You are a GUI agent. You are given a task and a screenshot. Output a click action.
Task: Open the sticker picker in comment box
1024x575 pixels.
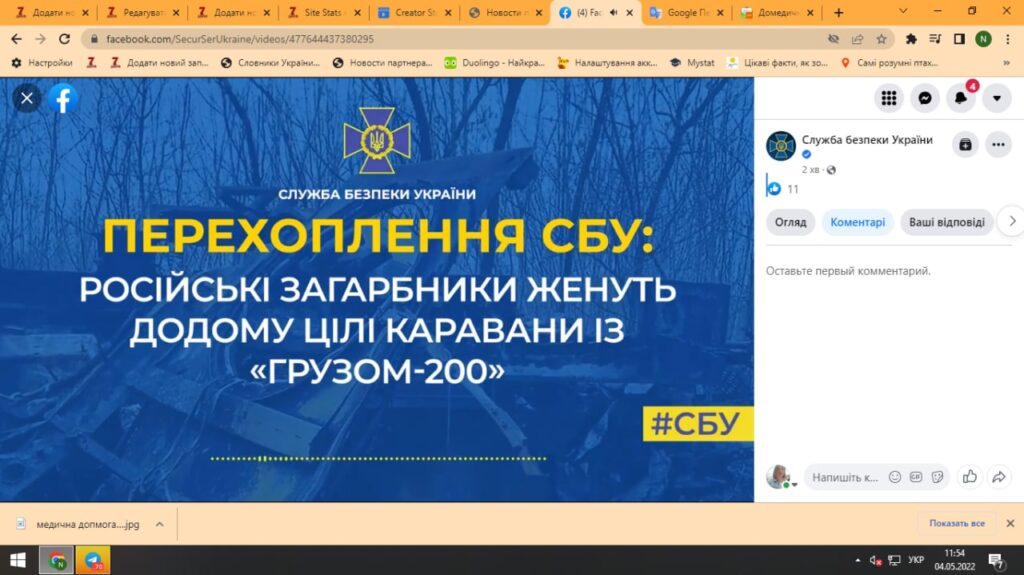click(937, 477)
